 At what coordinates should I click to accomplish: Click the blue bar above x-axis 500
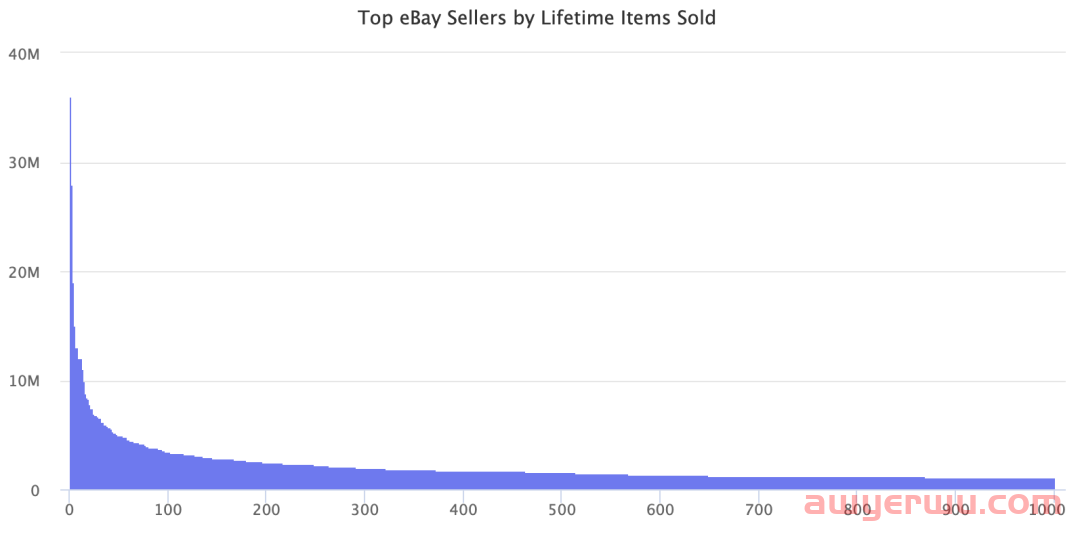[562, 482]
